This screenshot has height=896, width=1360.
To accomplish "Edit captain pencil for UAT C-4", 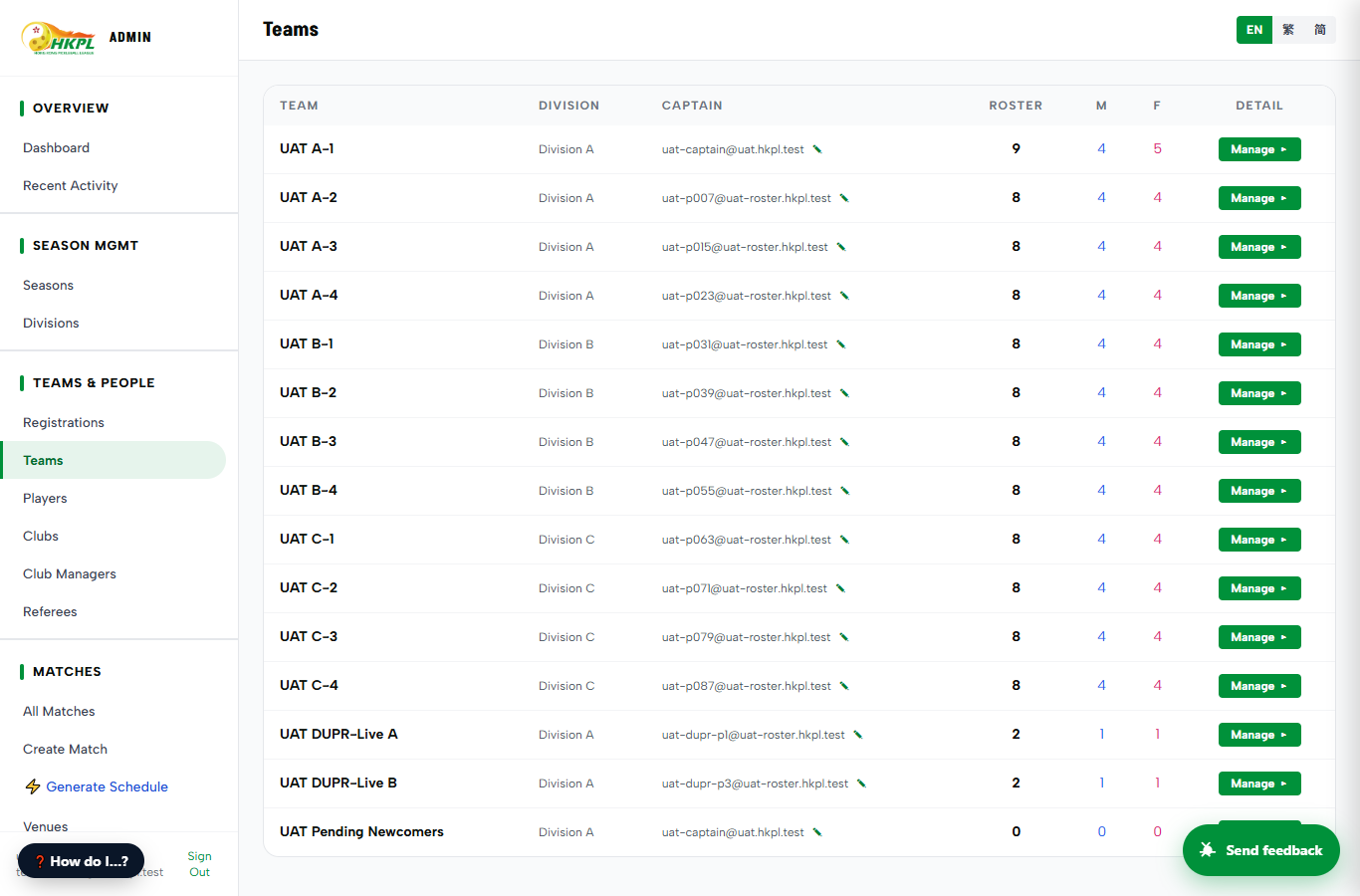I will coord(844,686).
